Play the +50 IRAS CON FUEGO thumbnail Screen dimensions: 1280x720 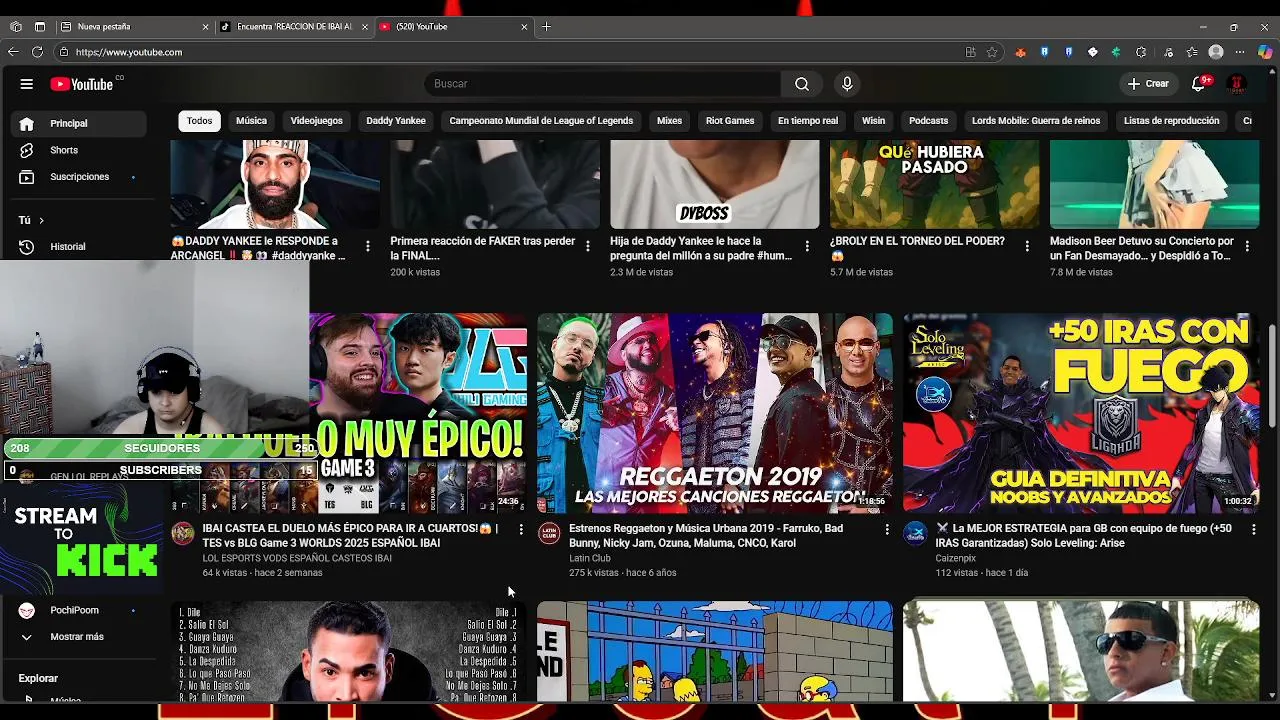click(x=1081, y=413)
